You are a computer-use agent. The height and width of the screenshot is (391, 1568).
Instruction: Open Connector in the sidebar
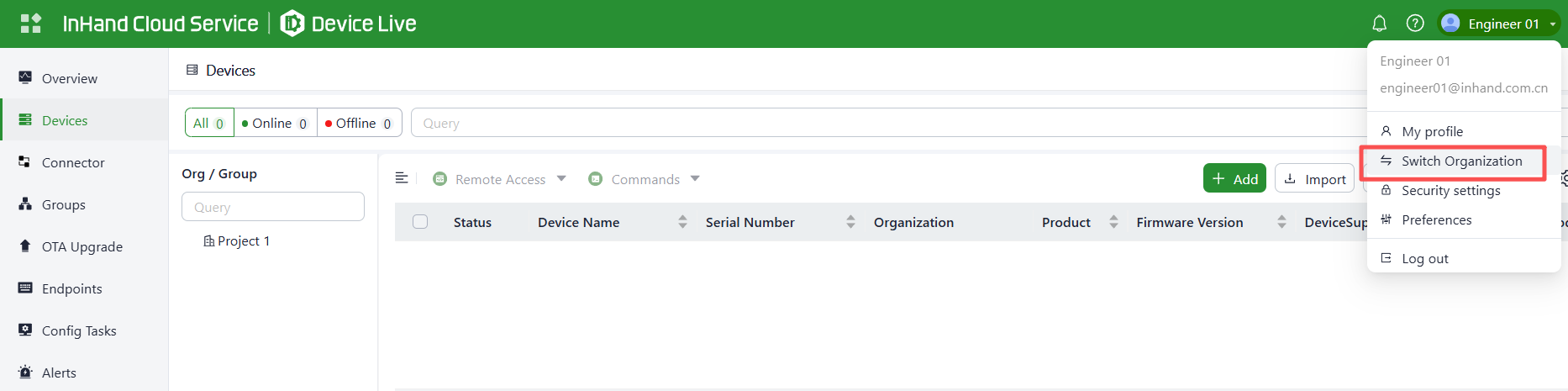pos(73,162)
